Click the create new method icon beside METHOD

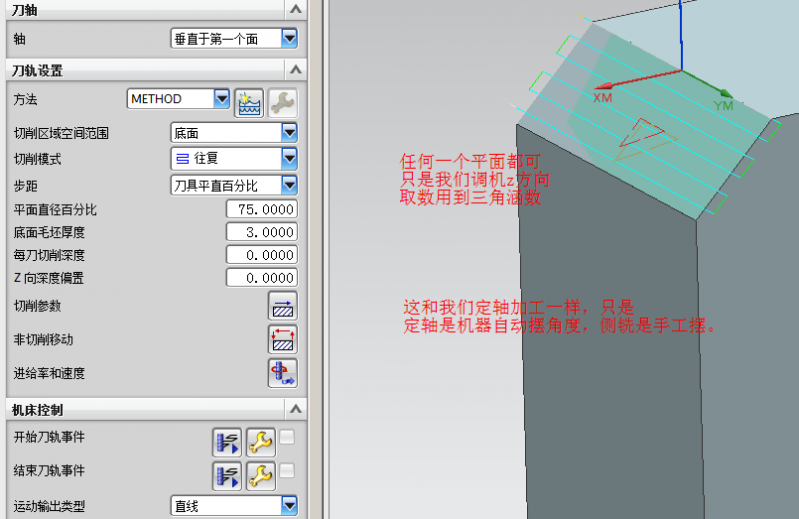[248, 100]
